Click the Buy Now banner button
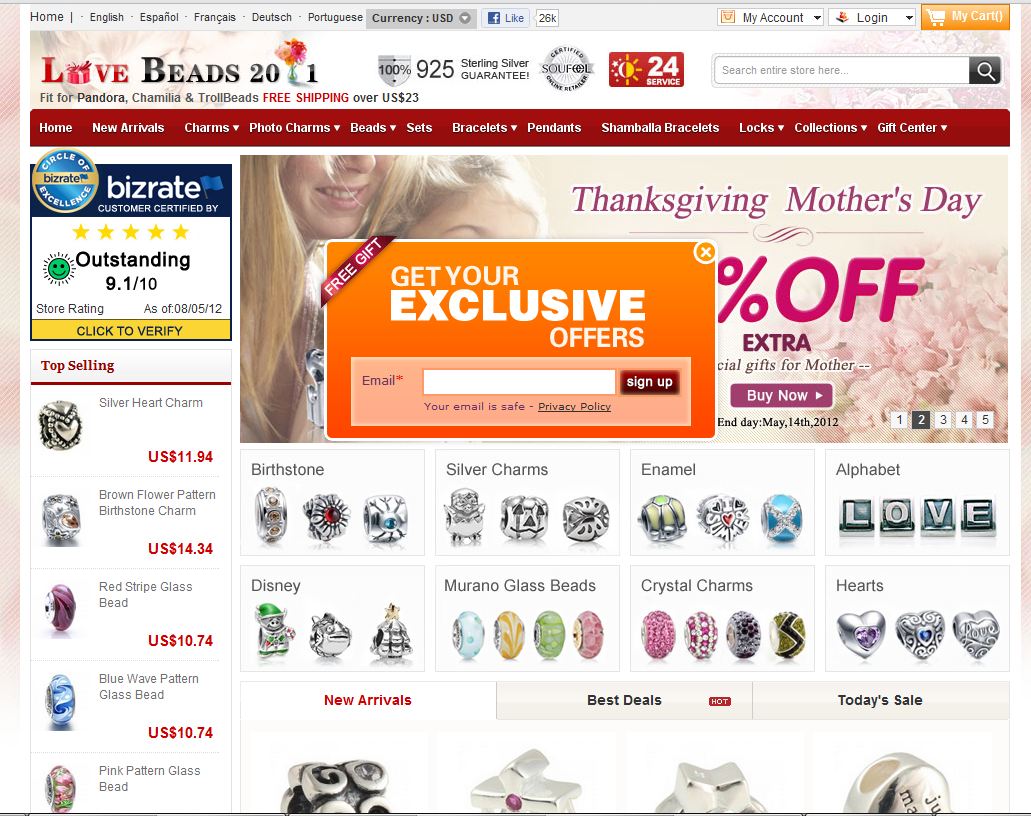The height and width of the screenshot is (816, 1031). pyautogui.click(x=781, y=395)
